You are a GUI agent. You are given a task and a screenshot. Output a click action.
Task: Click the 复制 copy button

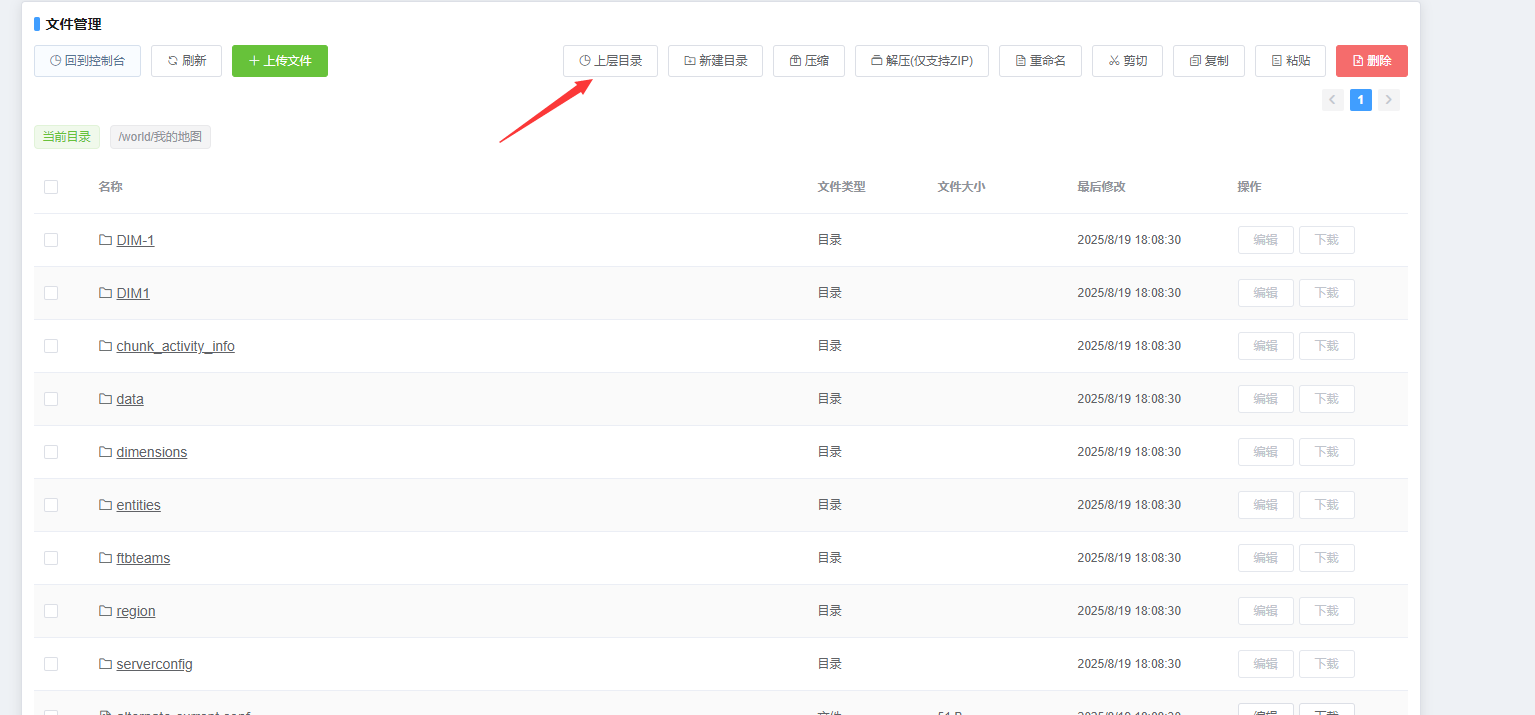(x=1208, y=61)
